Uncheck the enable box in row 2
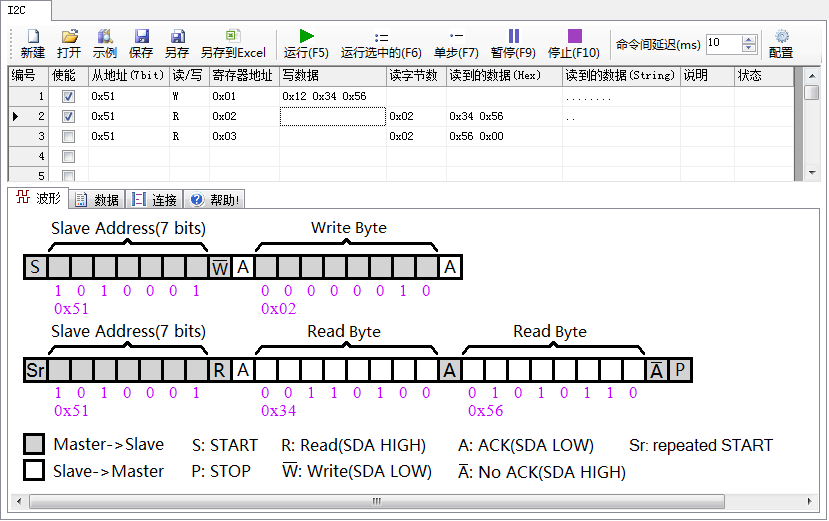Image resolution: width=829 pixels, height=521 pixels. [x=68, y=117]
